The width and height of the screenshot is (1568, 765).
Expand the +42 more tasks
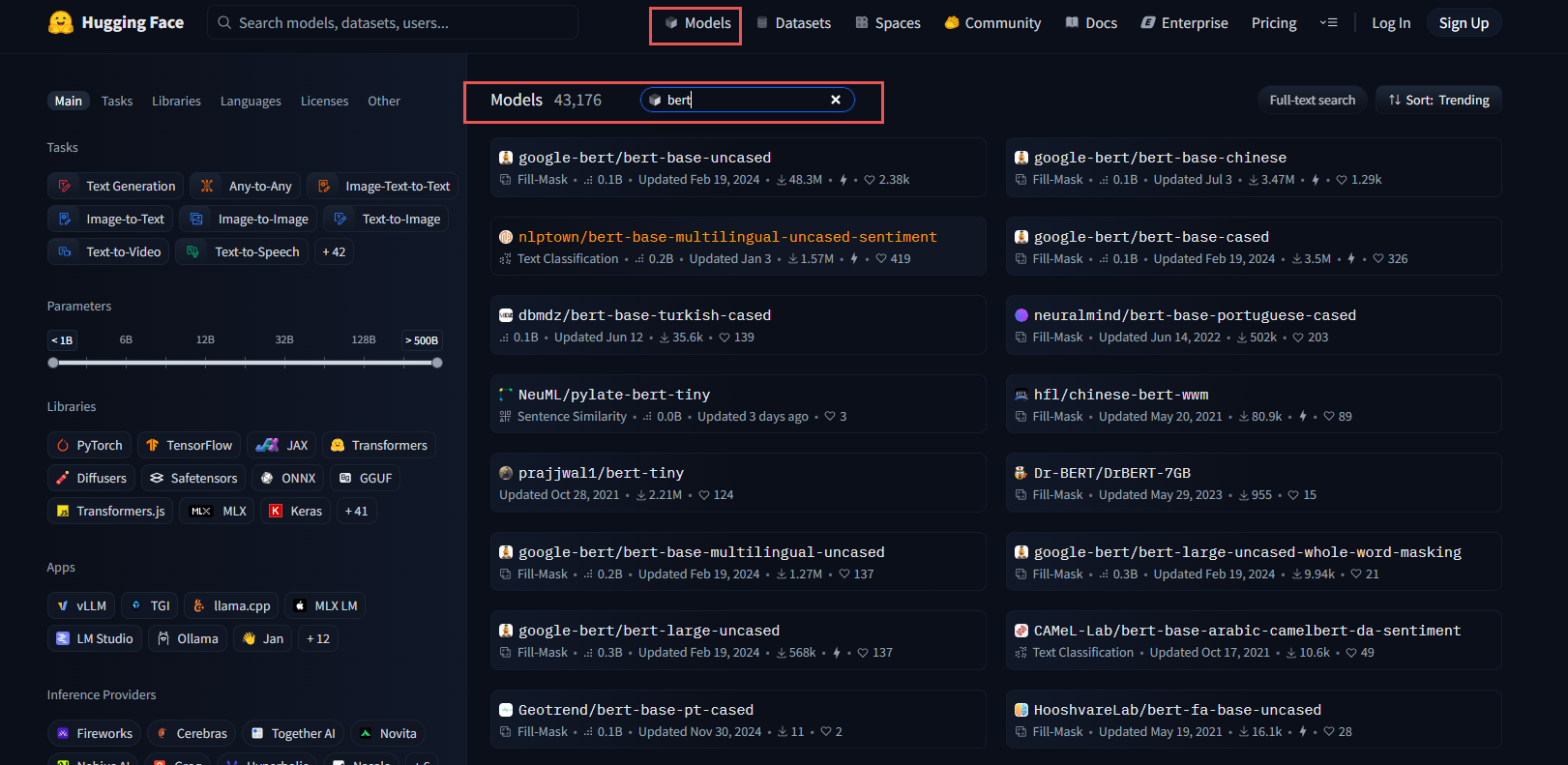click(334, 251)
